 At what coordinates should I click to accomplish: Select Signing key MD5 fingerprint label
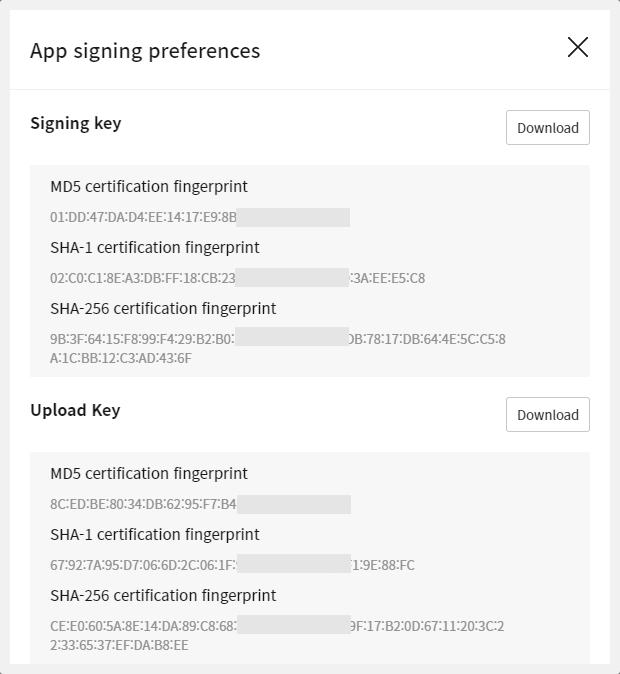pyautogui.click(x=149, y=186)
